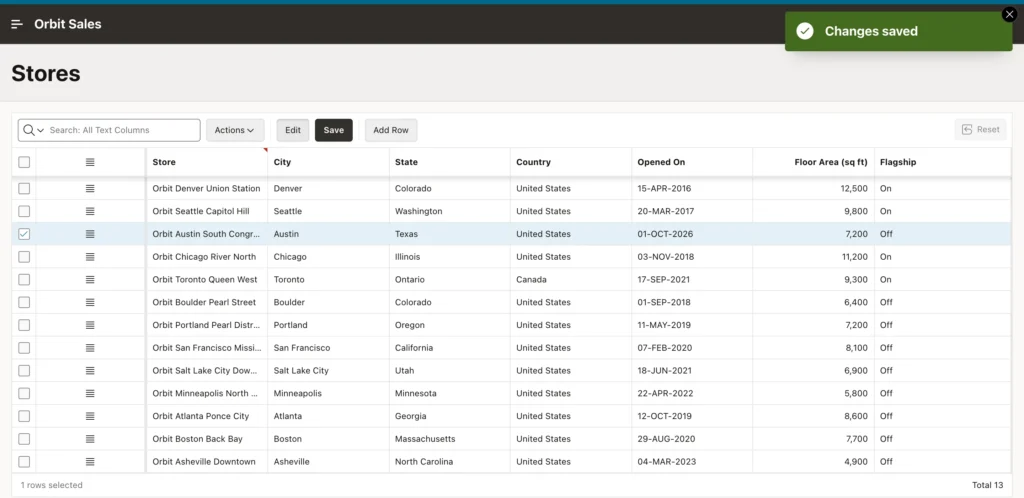The image size is (1024, 498).
Task: Click the City column header
Action: [x=328, y=162]
